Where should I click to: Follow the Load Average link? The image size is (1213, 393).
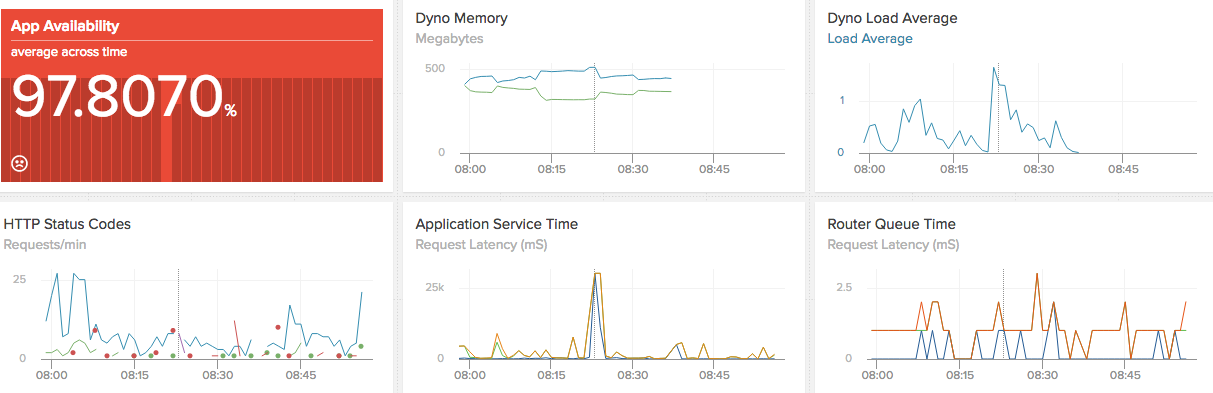coord(870,39)
